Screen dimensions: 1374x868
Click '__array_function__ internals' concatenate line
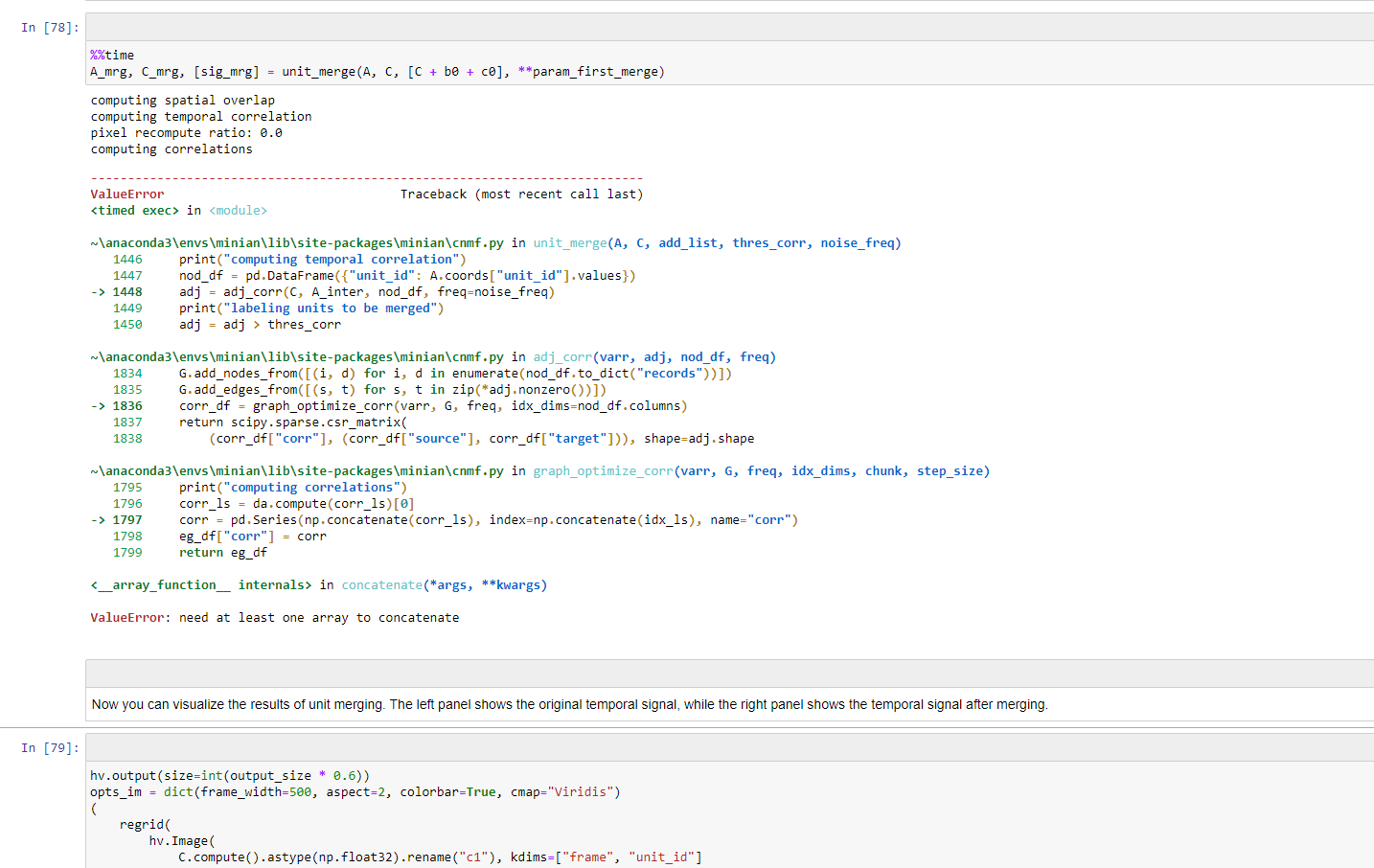click(x=319, y=585)
